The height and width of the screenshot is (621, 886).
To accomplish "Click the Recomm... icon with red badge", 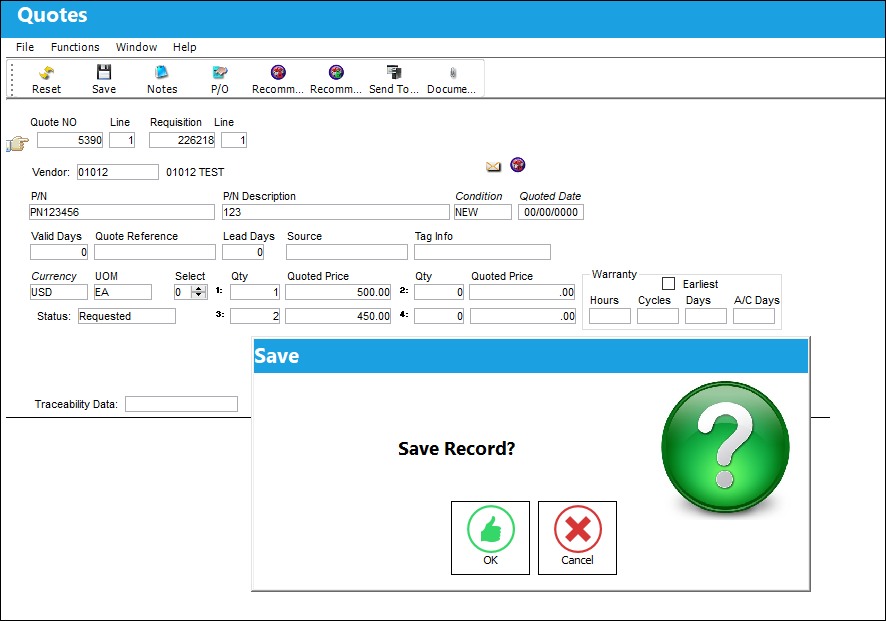I will coord(278,72).
